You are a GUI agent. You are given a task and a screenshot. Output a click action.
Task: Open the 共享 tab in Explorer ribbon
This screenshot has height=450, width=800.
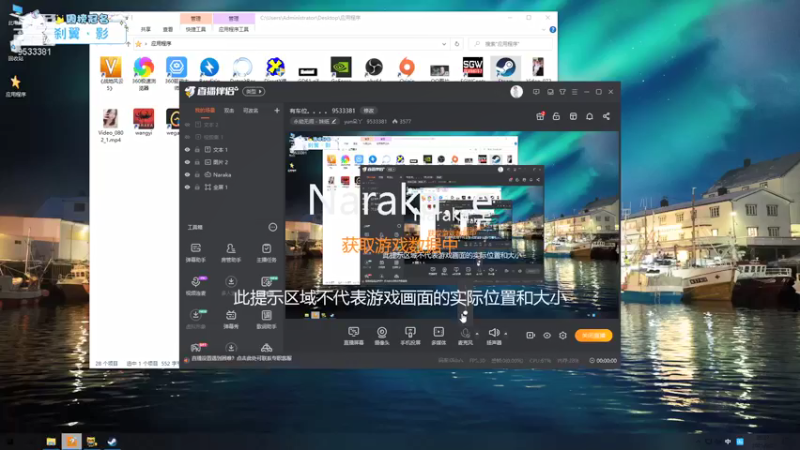(x=146, y=30)
